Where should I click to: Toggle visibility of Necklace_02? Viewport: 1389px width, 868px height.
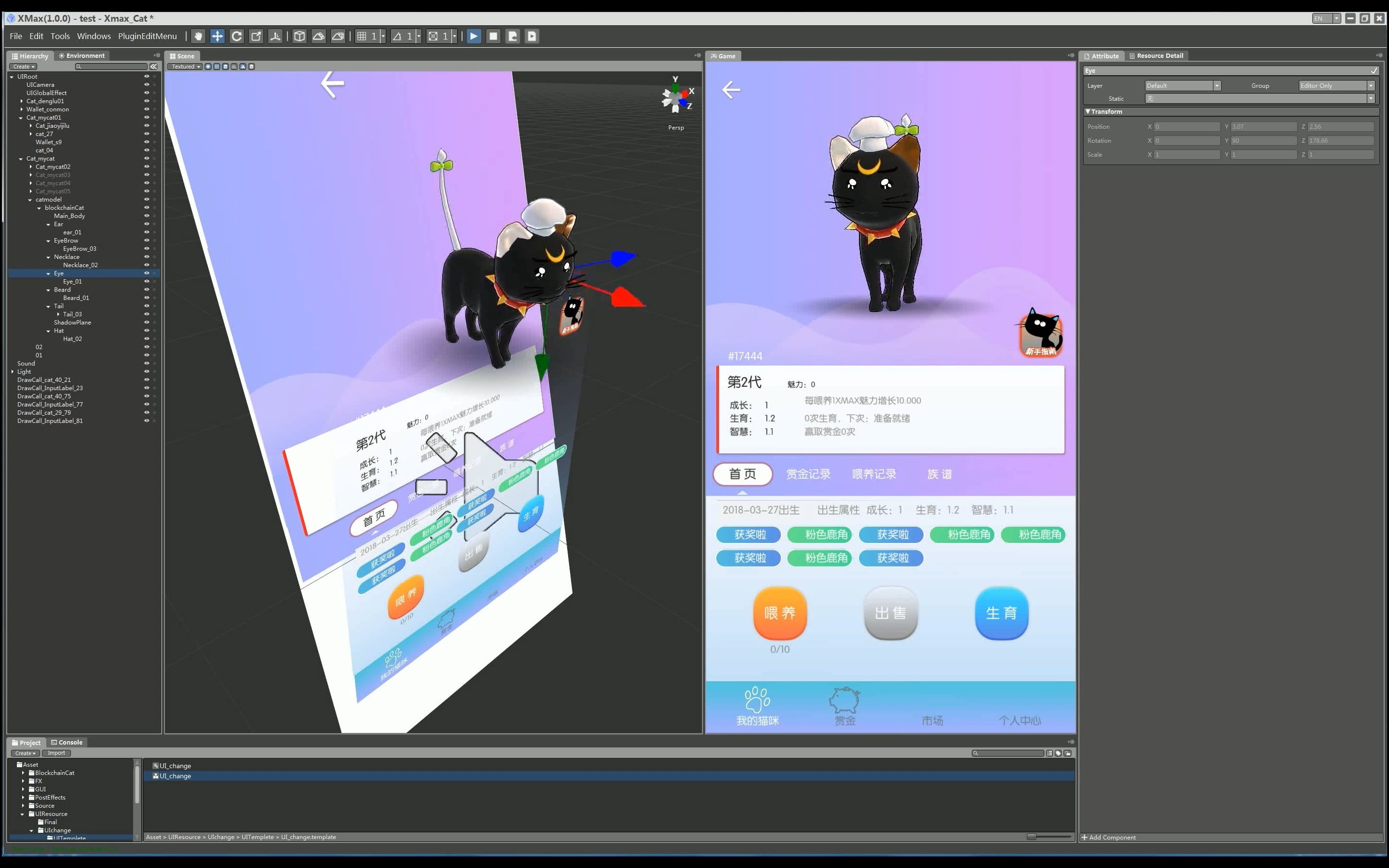146,265
